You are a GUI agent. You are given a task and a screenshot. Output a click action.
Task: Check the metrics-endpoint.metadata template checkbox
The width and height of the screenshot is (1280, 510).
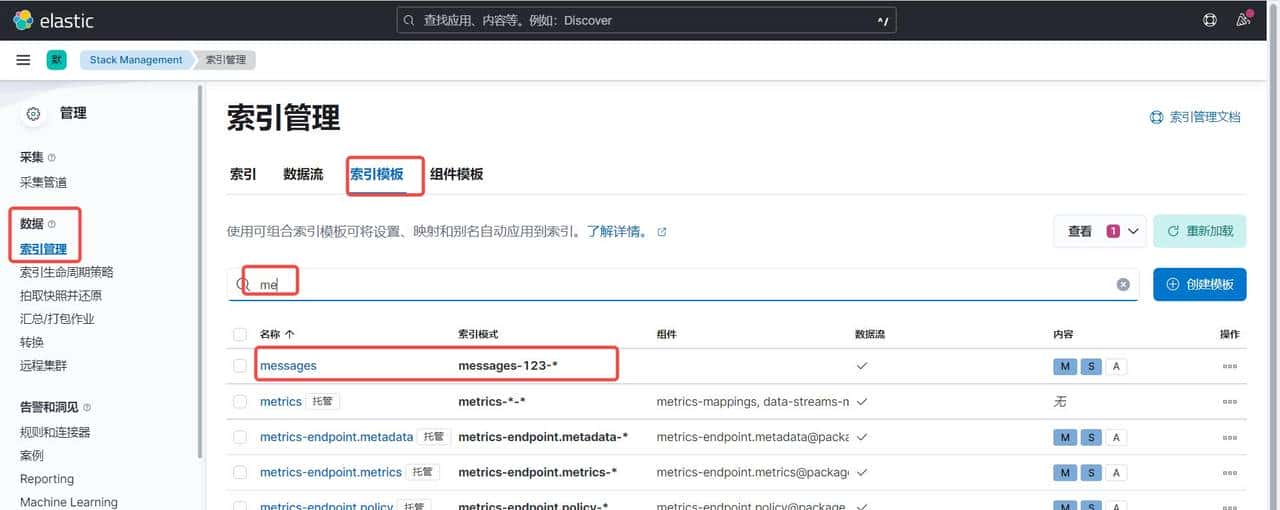[x=239, y=437]
